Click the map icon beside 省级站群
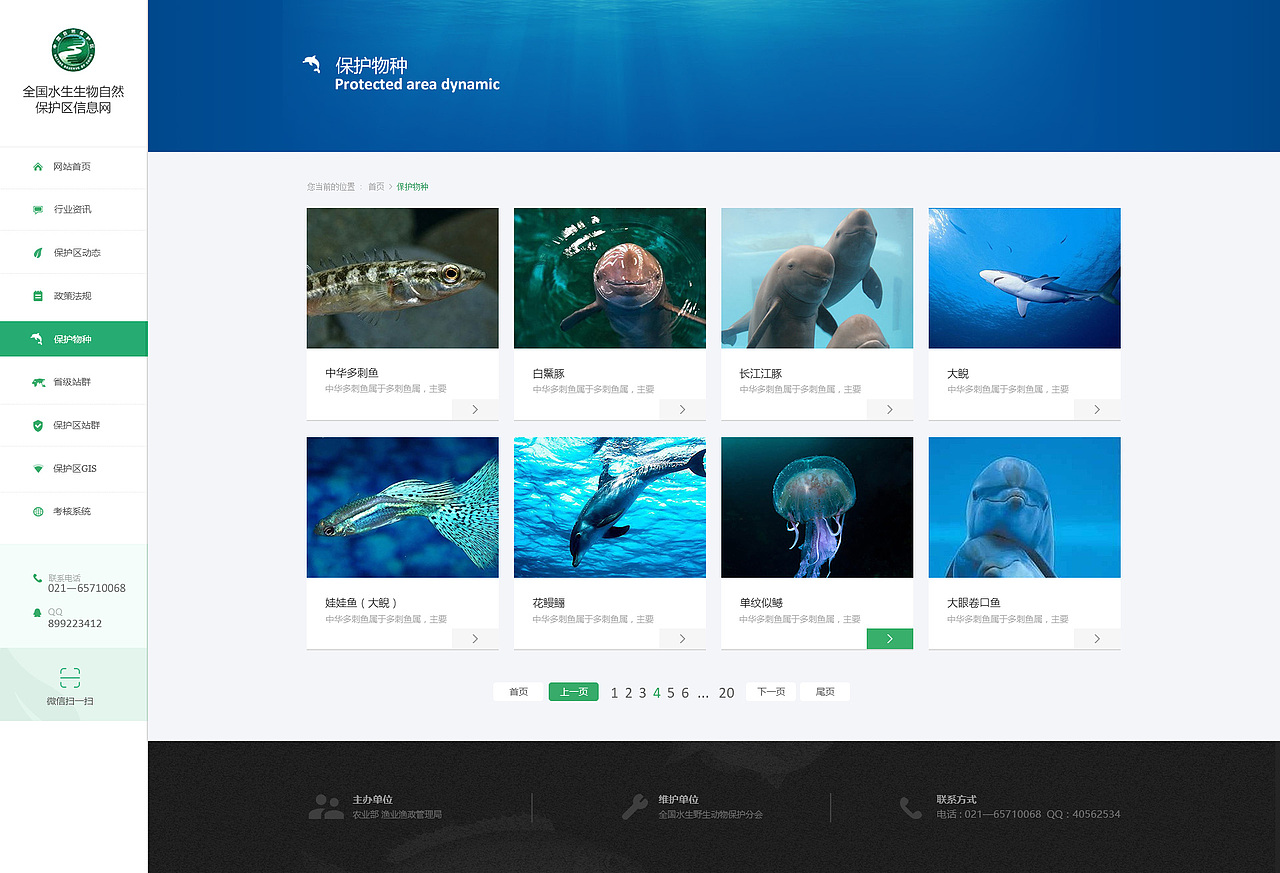The width and height of the screenshot is (1280, 873). [x=38, y=382]
